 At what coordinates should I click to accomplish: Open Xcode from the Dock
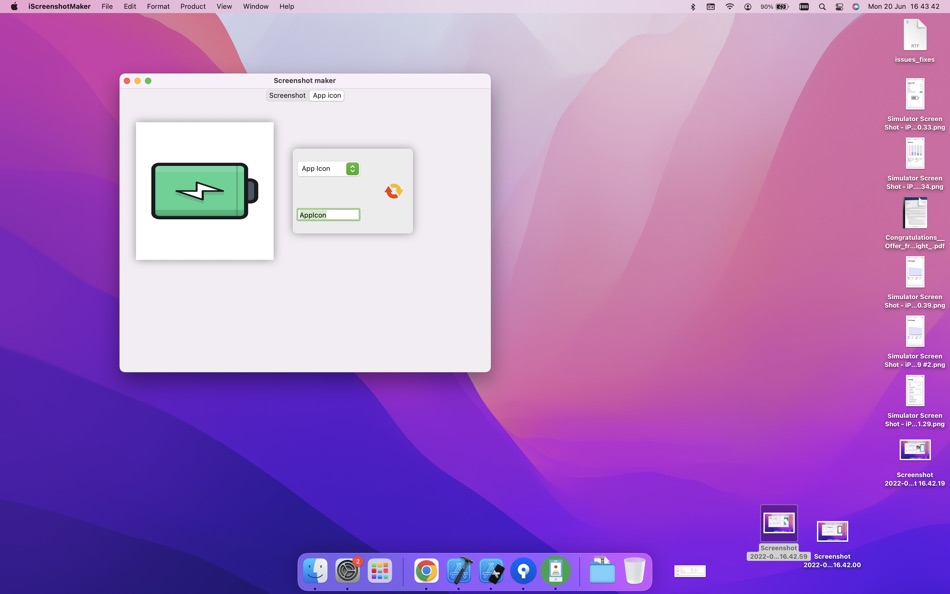tap(459, 571)
